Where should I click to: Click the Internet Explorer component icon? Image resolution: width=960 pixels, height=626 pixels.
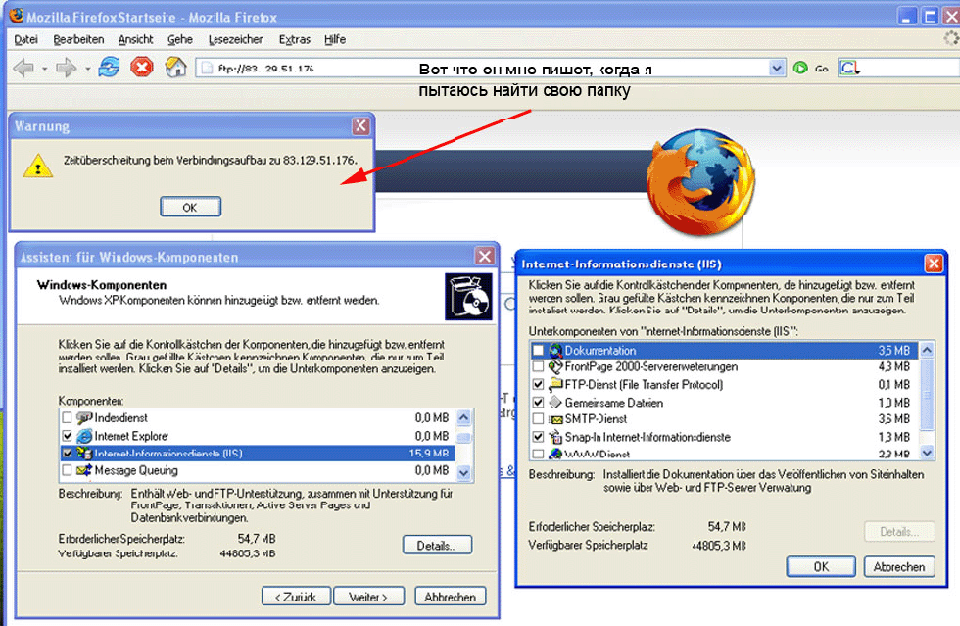(84, 436)
